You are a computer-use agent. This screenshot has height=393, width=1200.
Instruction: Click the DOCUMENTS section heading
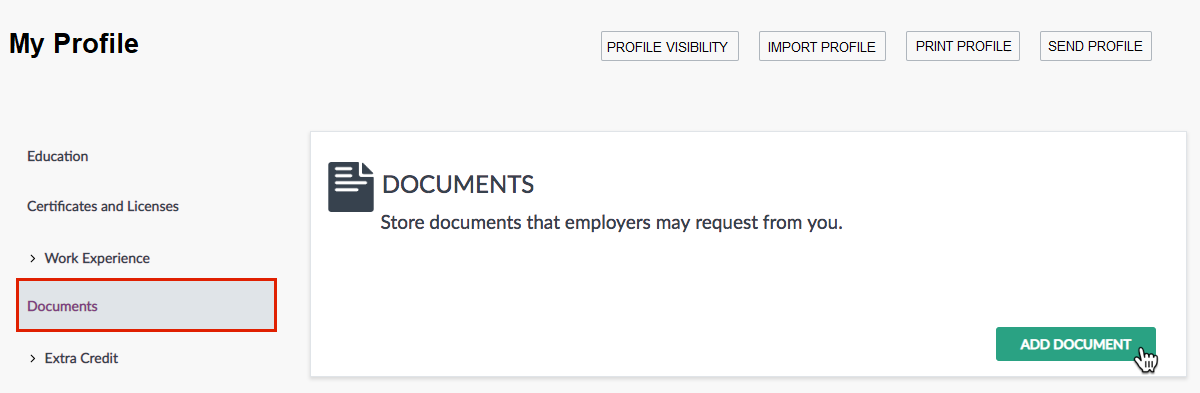458,185
